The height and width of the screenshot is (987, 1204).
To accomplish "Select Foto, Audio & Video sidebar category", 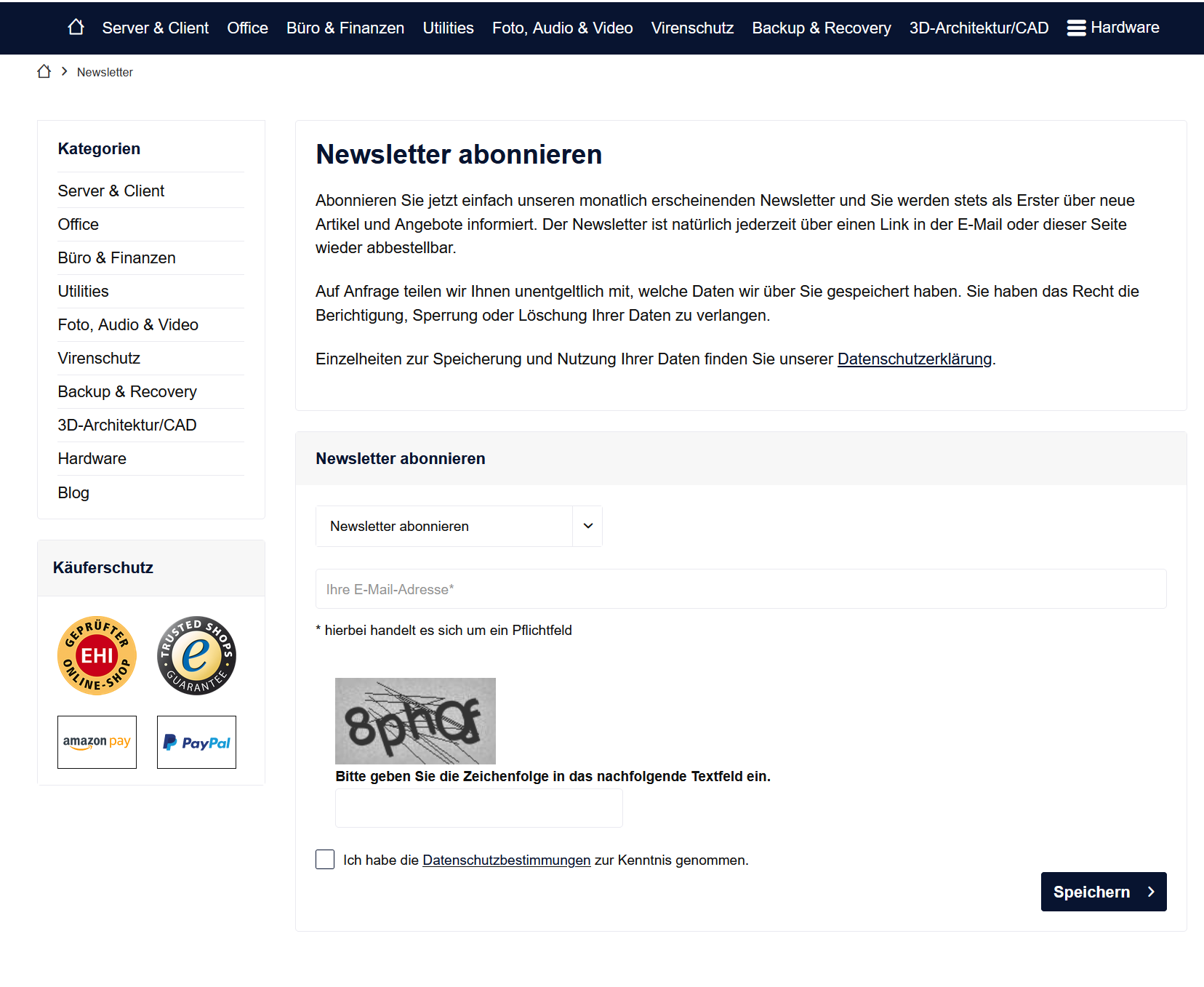I will [x=128, y=324].
